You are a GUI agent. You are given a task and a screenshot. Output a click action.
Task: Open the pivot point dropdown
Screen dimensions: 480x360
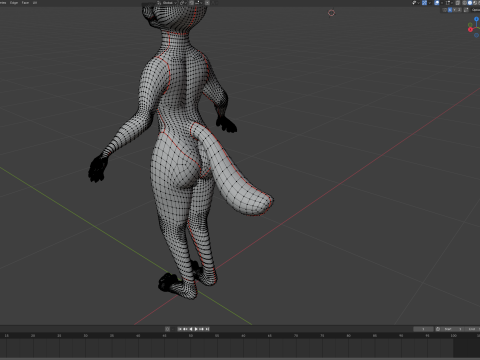(184, 3)
